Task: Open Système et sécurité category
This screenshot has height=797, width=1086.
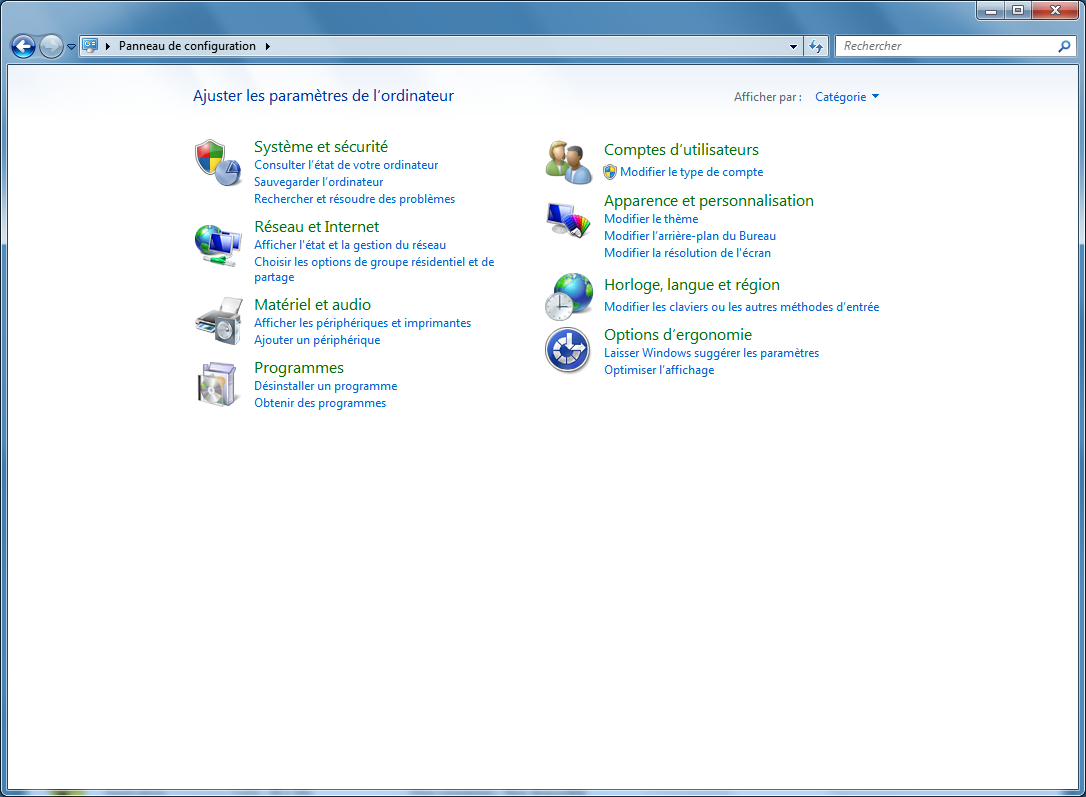Action: pos(321,147)
